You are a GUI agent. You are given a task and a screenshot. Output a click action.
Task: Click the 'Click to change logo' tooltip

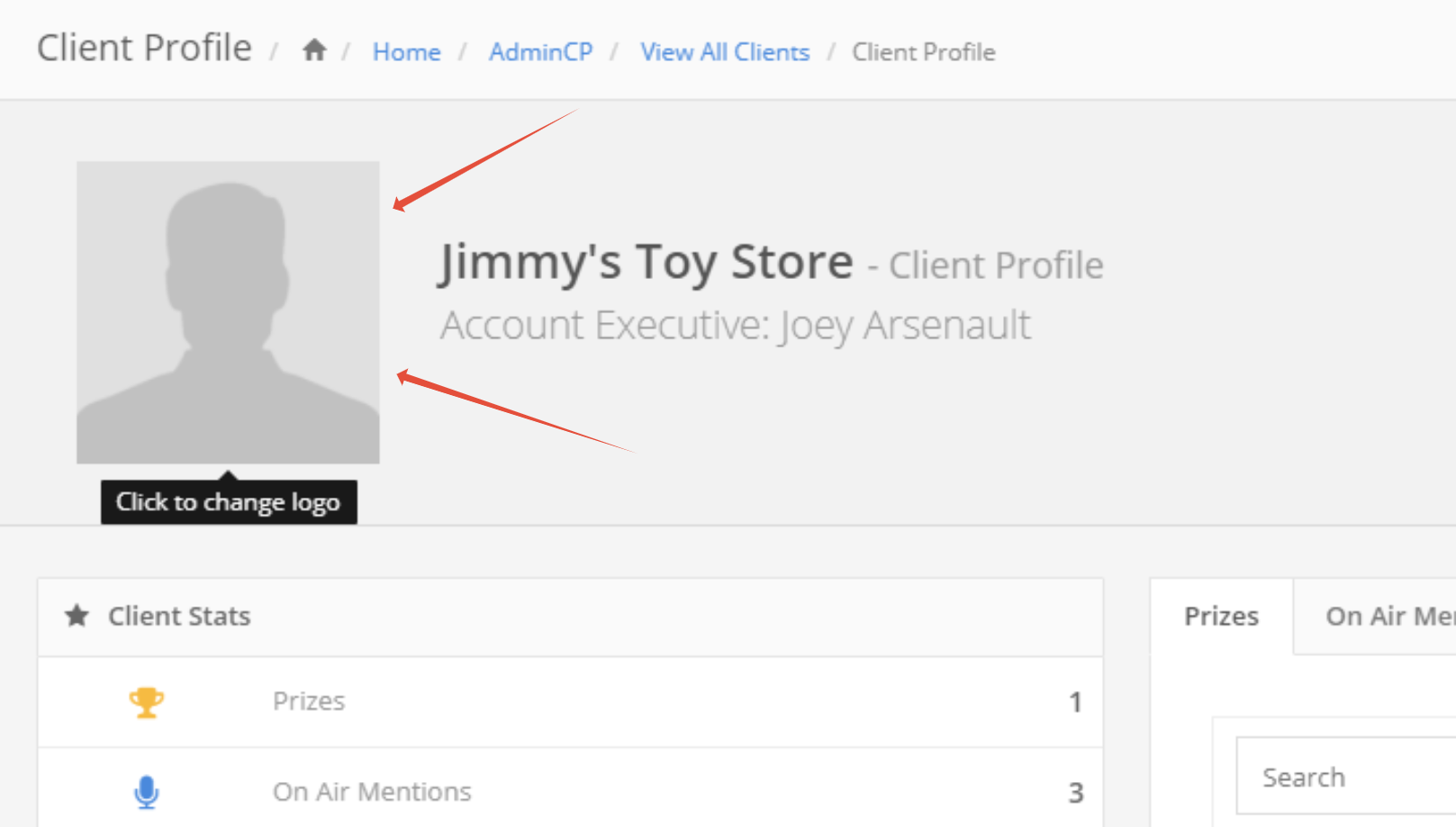pyautogui.click(x=228, y=502)
